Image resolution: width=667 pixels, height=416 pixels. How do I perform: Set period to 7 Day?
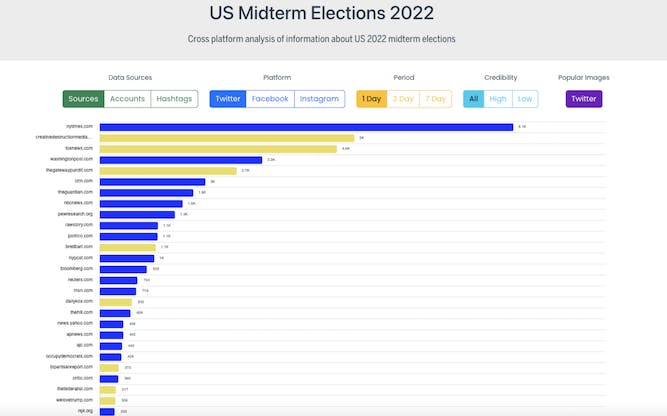(435, 99)
